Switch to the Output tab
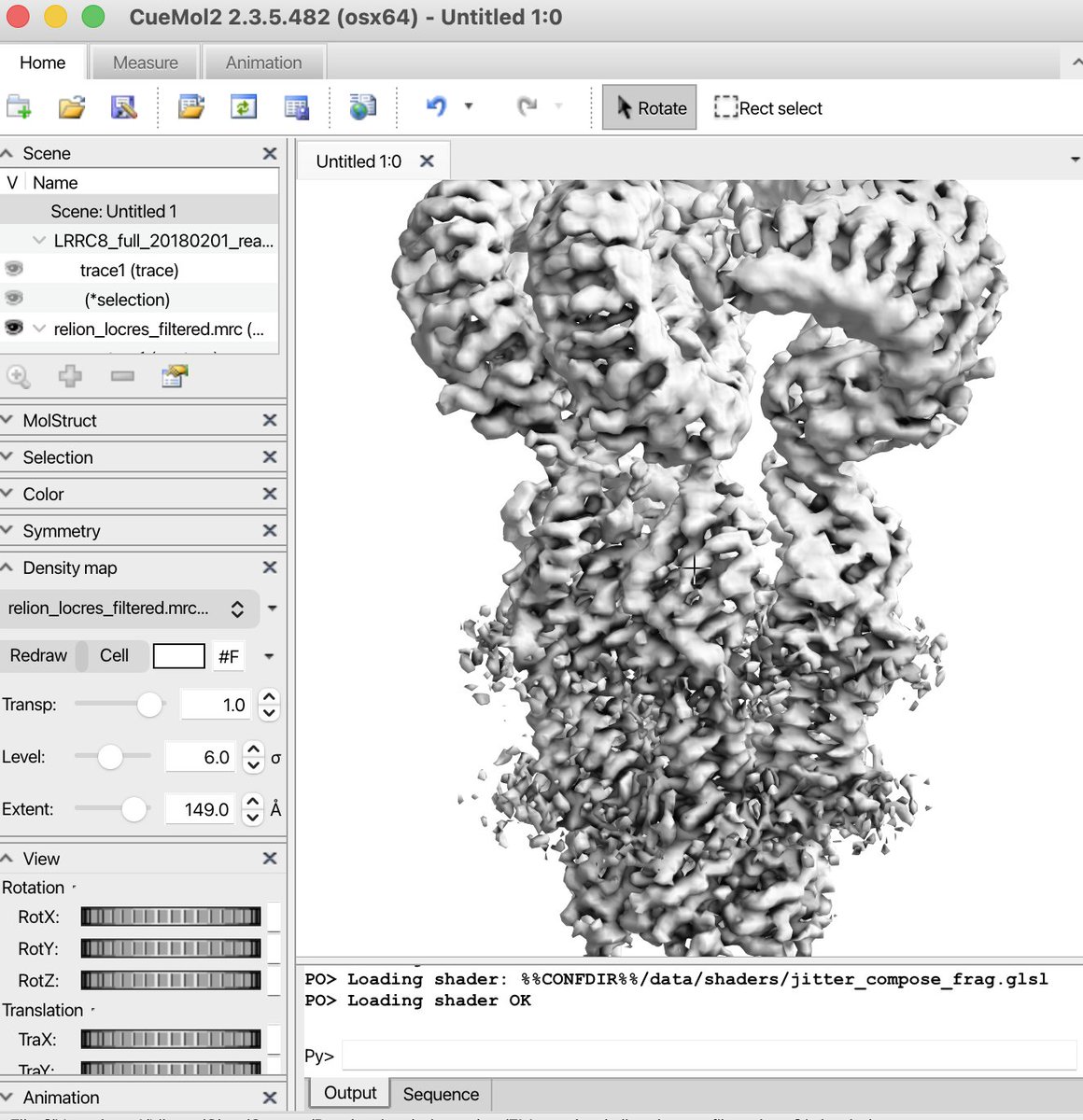The width and height of the screenshot is (1083, 1120). pyautogui.click(x=350, y=1093)
